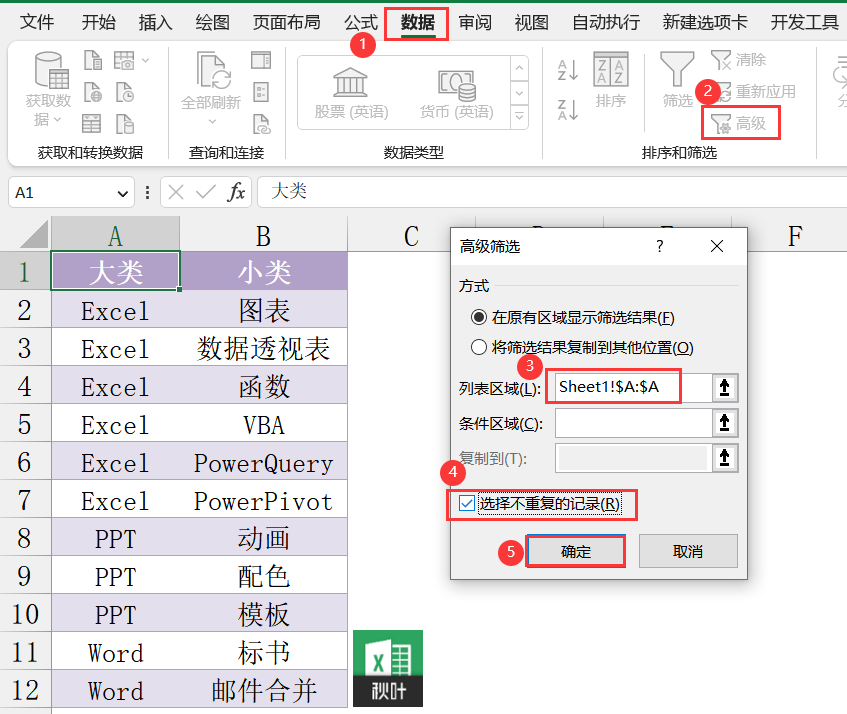Toggle 选择不重复的记录 checkbox
This screenshot has height=714, width=847.
pyautogui.click(x=467, y=503)
